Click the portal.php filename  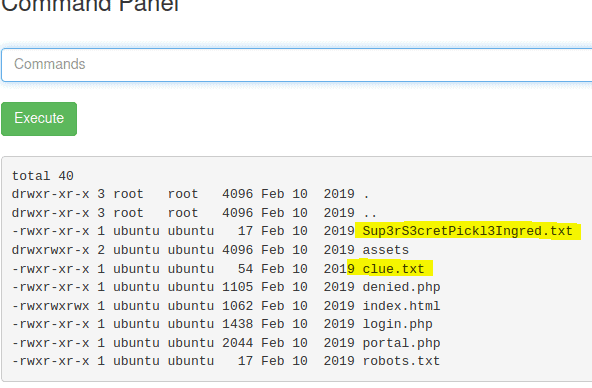click(x=401, y=343)
